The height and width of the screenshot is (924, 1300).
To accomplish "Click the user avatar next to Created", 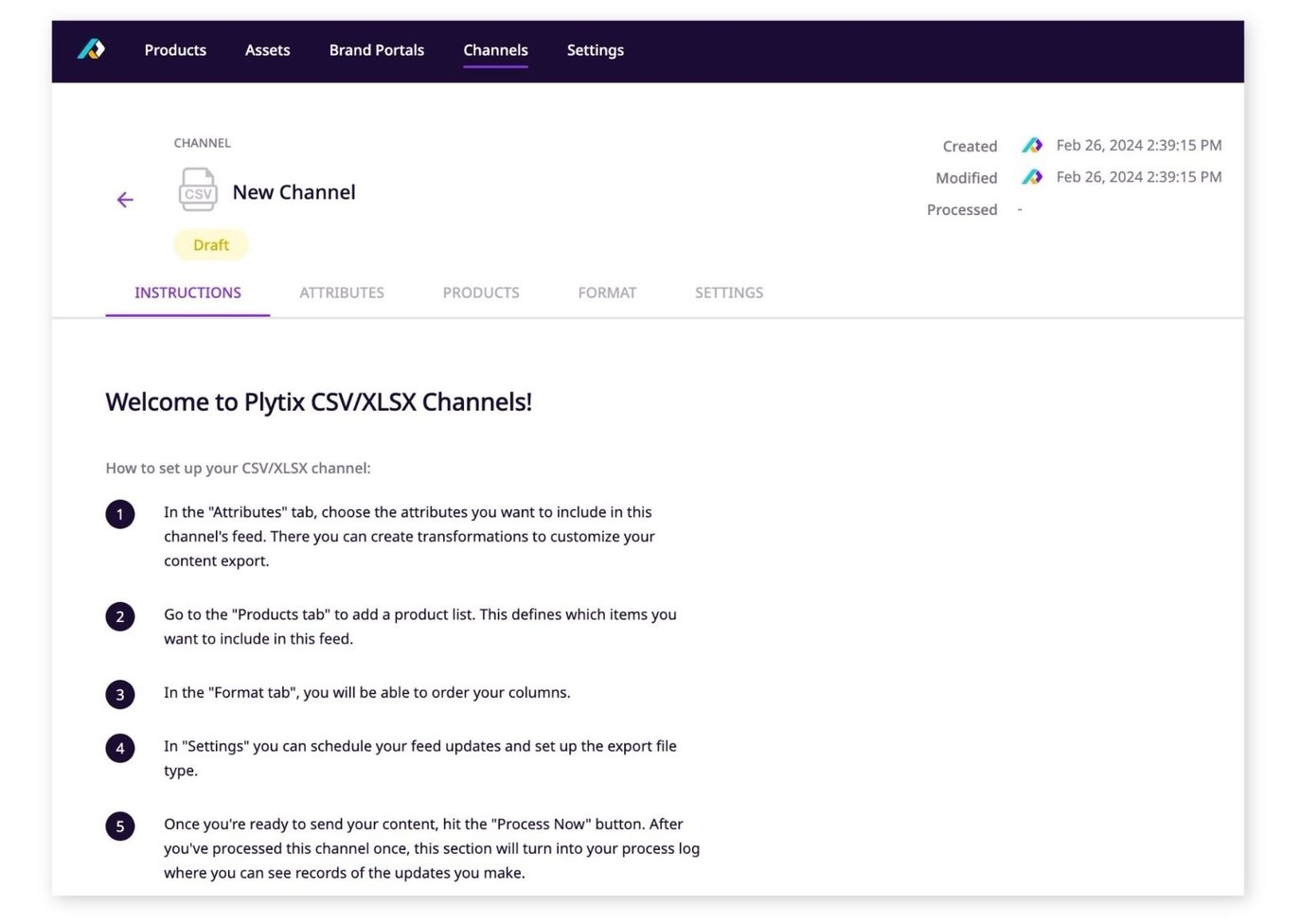I will click(x=1032, y=146).
